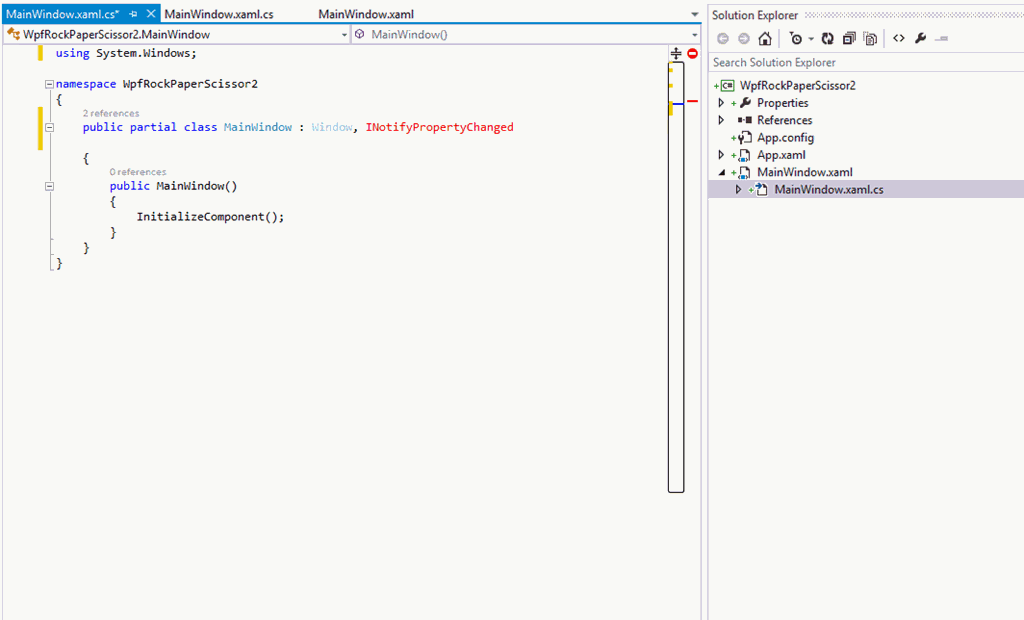This screenshot has width=1024, height=620.
Task: Toggle Show All Files in Solution Explorer
Action: point(870,38)
